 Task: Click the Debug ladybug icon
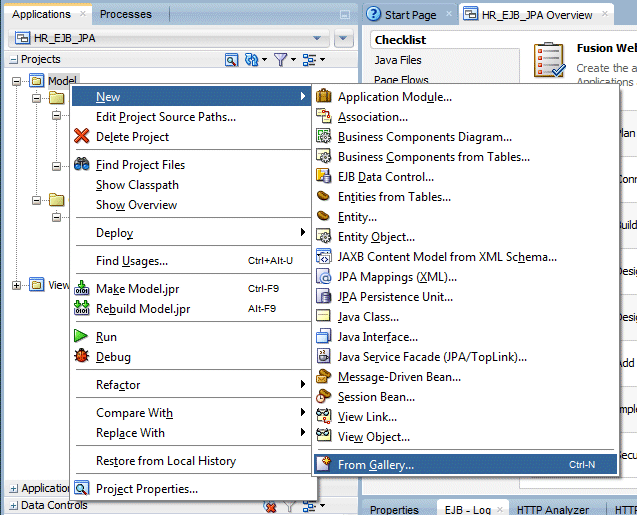click(82, 356)
